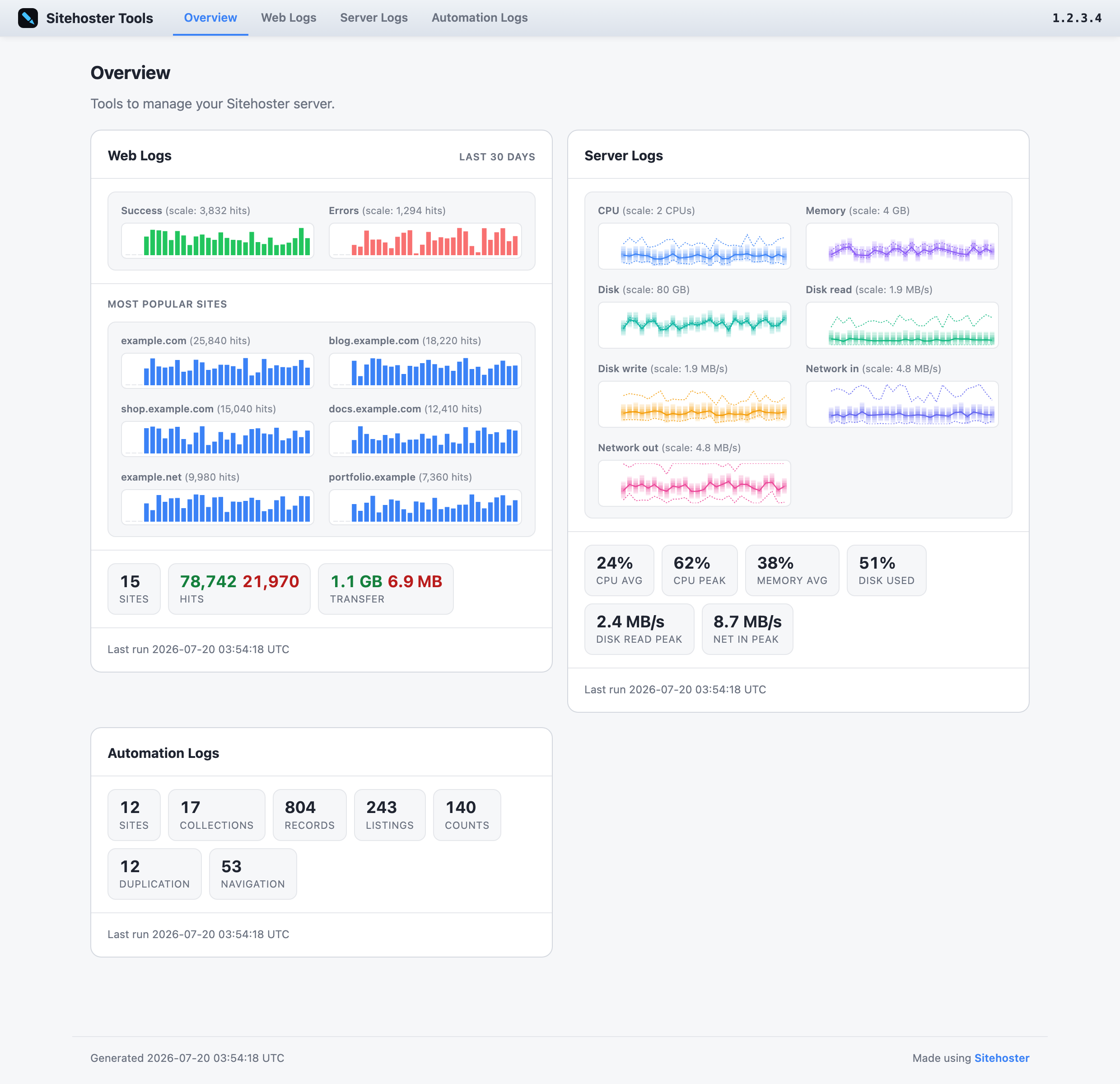
Task: Open the Overview tab
Action: (210, 18)
